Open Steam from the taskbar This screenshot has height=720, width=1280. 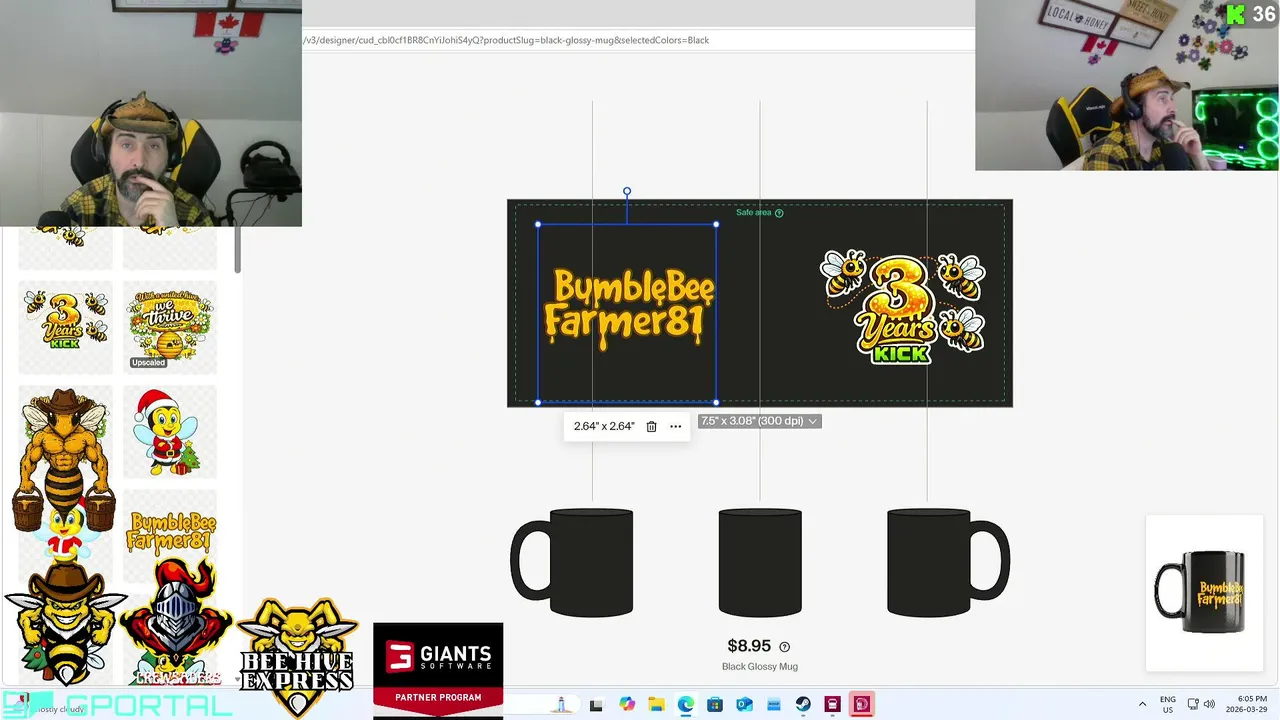coord(803,704)
